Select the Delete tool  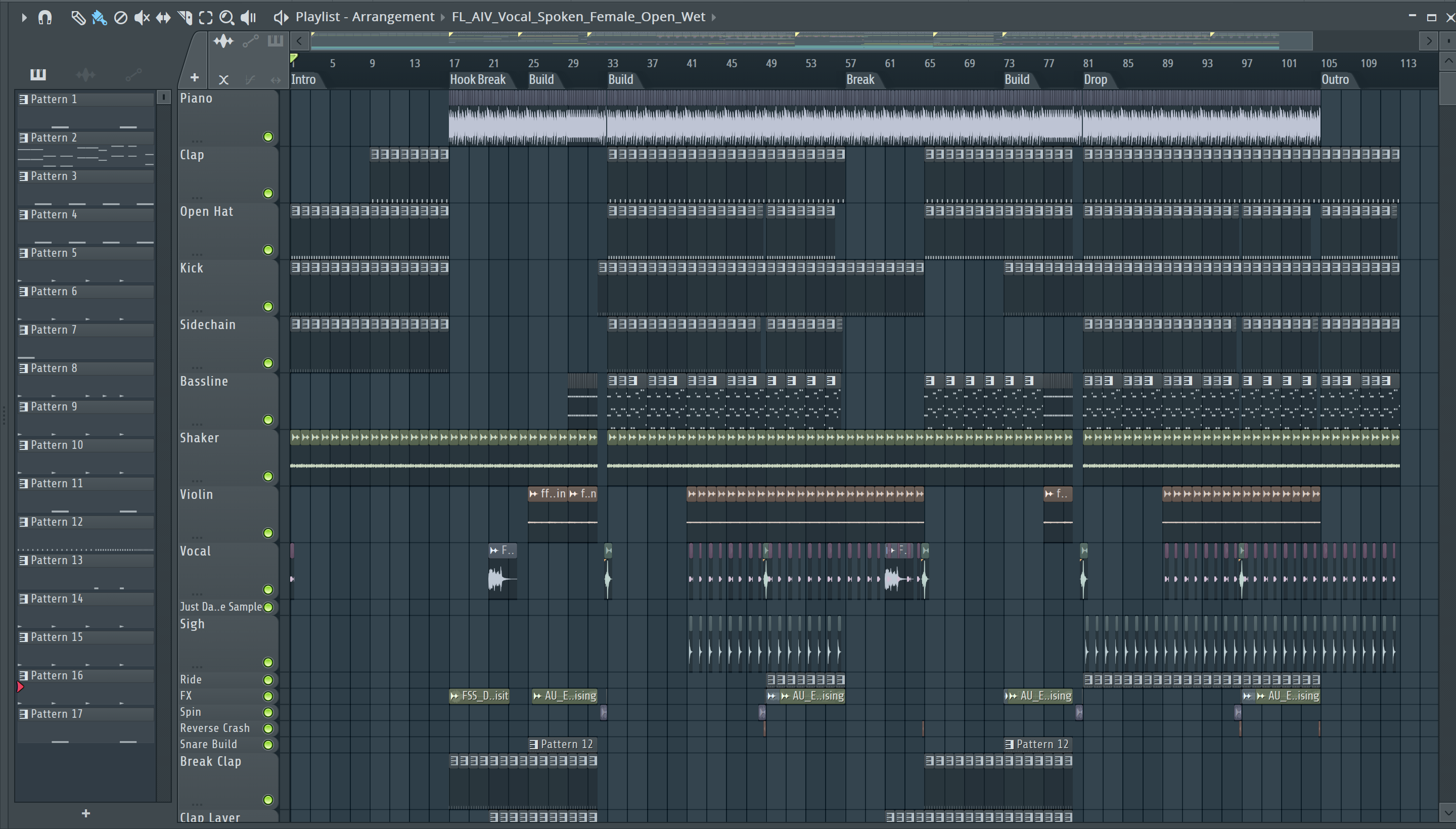coord(121,18)
